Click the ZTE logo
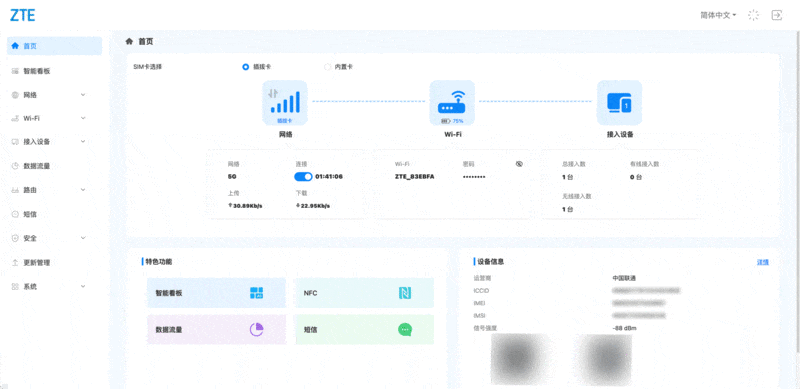The height and width of the screenshot is (389, 800). click(x=22, y=15)
